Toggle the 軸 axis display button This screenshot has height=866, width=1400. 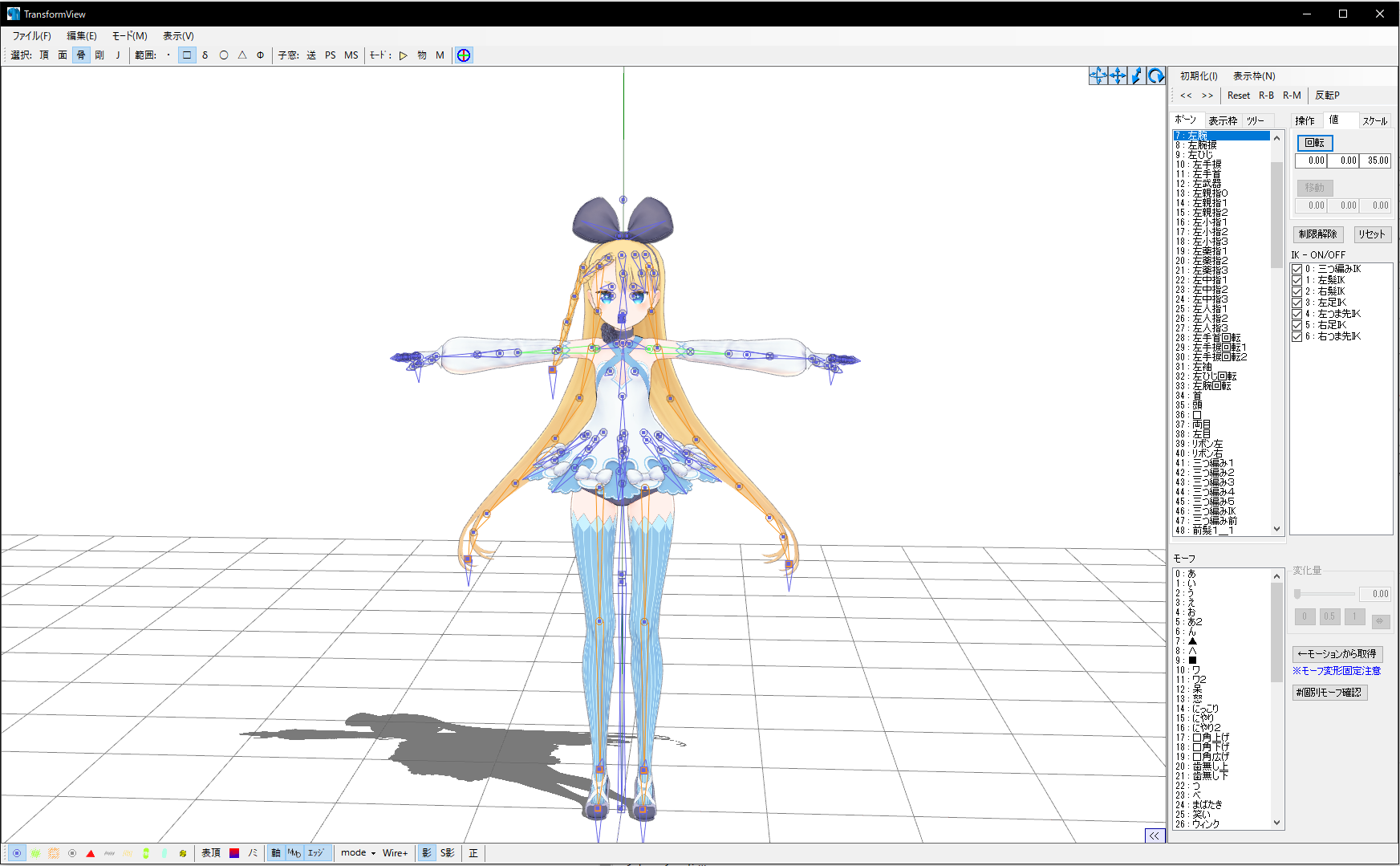tap(276, 853)
